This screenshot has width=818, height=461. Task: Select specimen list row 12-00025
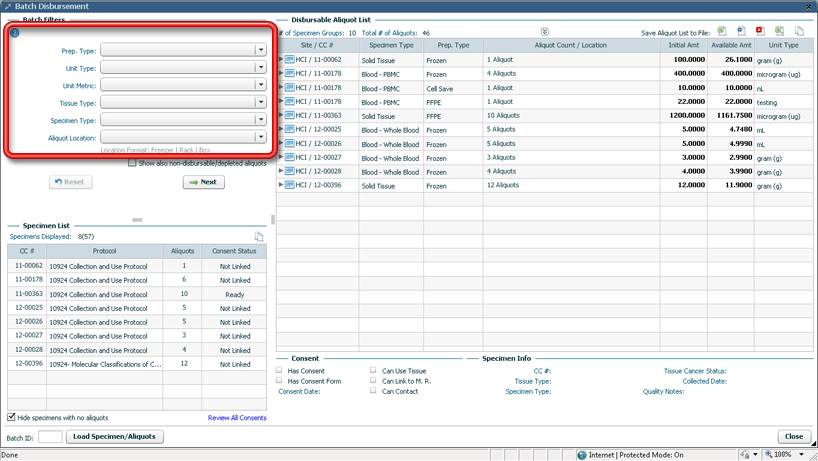137,308
